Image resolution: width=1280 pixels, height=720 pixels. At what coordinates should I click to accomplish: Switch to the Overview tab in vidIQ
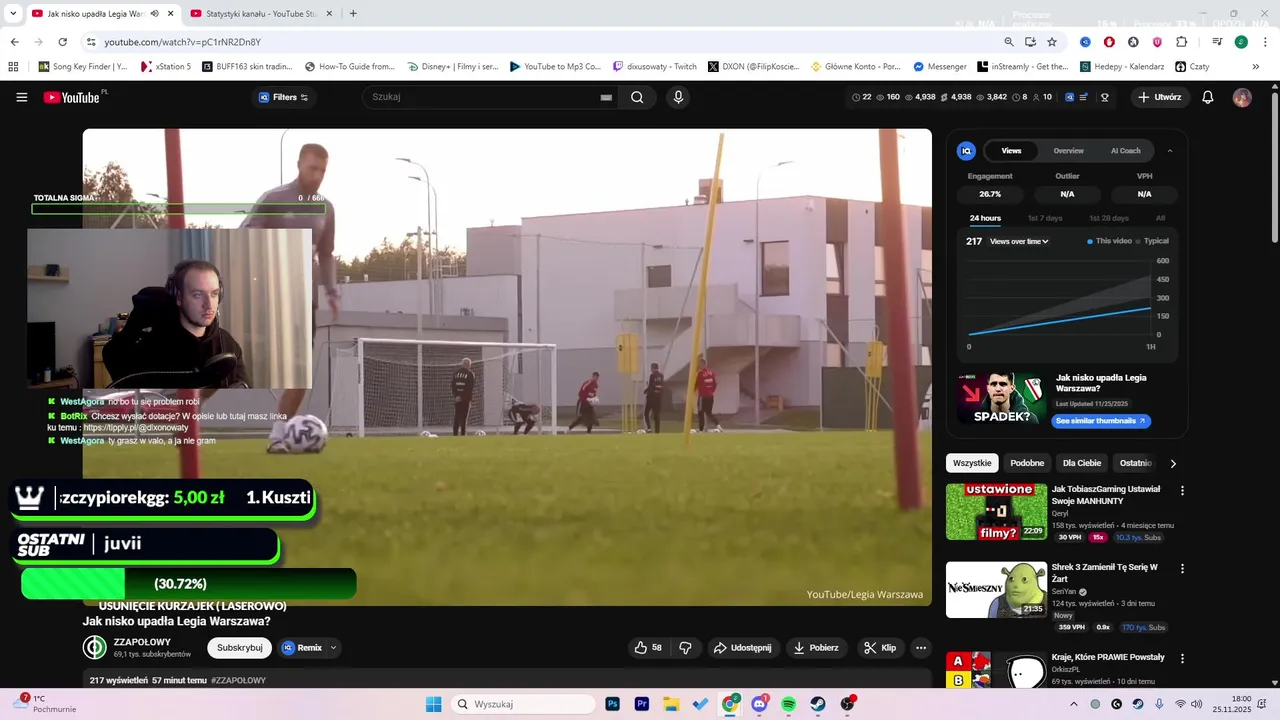point(1068,151)
